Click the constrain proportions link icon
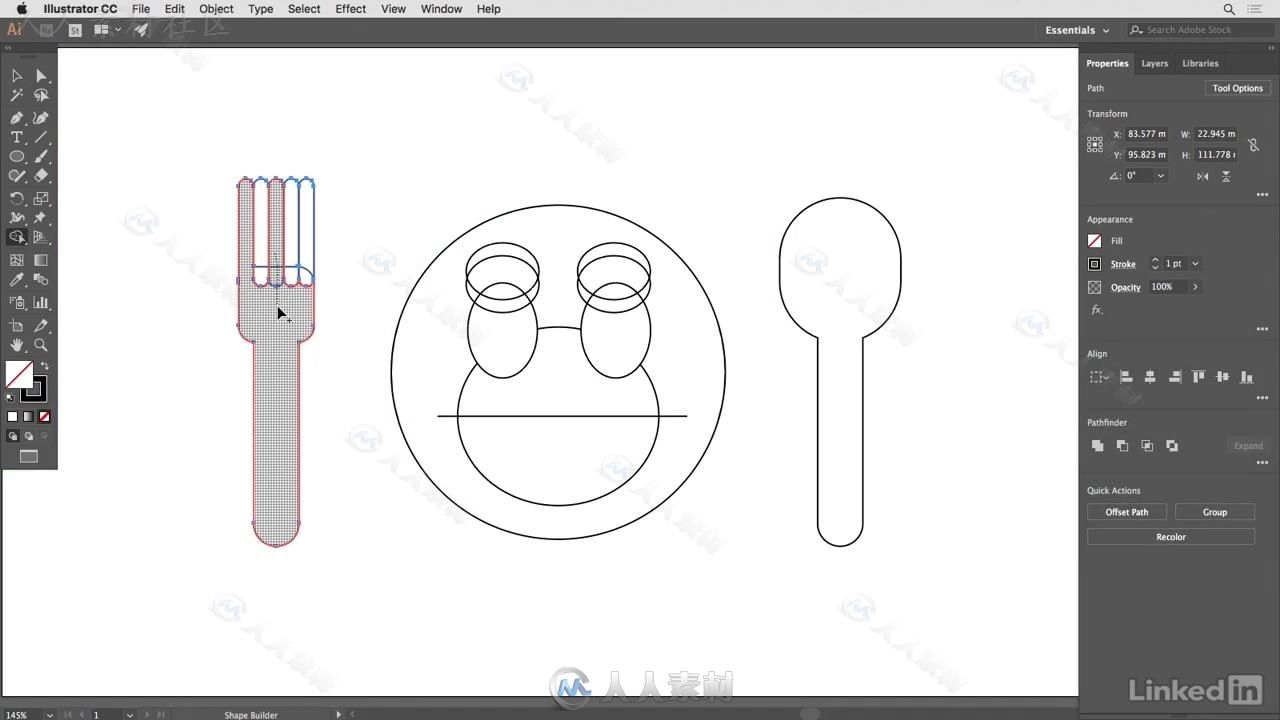The height and width of the screenshot is (720, 1280). 1253,144
